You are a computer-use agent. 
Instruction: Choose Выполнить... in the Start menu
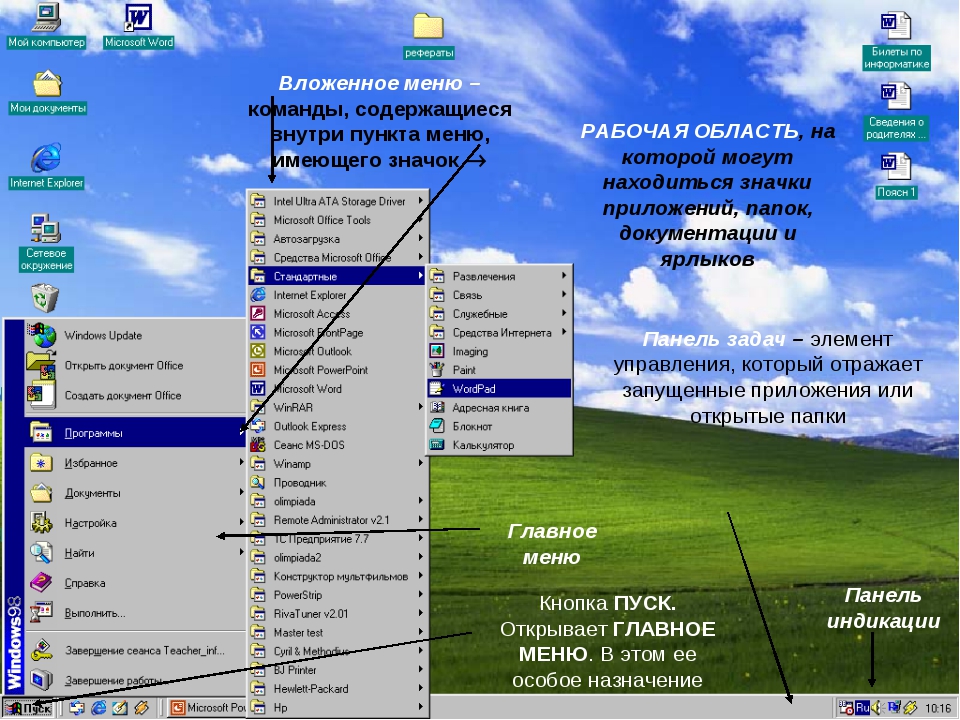pyautogui.click(x=136, y=613)
